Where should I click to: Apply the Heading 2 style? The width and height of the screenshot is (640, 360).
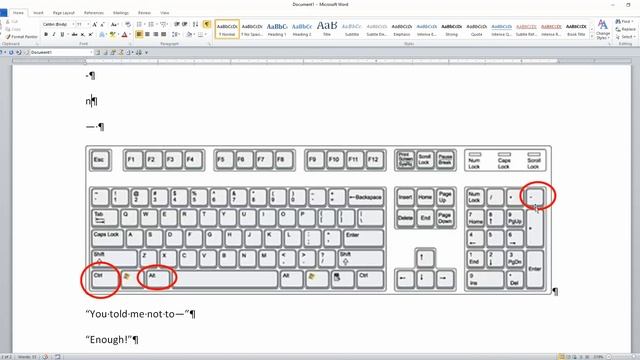pyautogui.click(x=302, y=29)
